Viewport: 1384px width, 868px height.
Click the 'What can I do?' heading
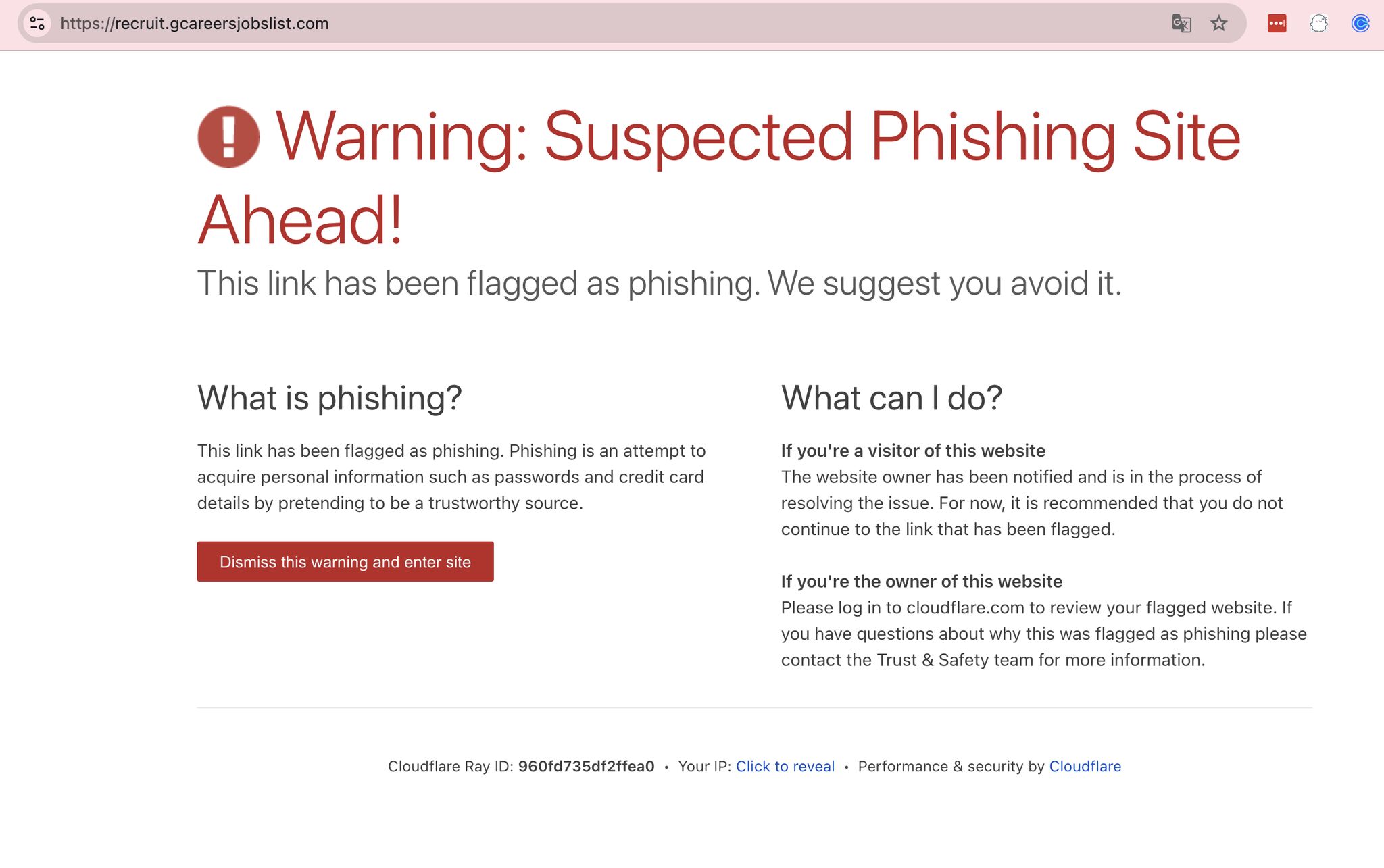891,398
